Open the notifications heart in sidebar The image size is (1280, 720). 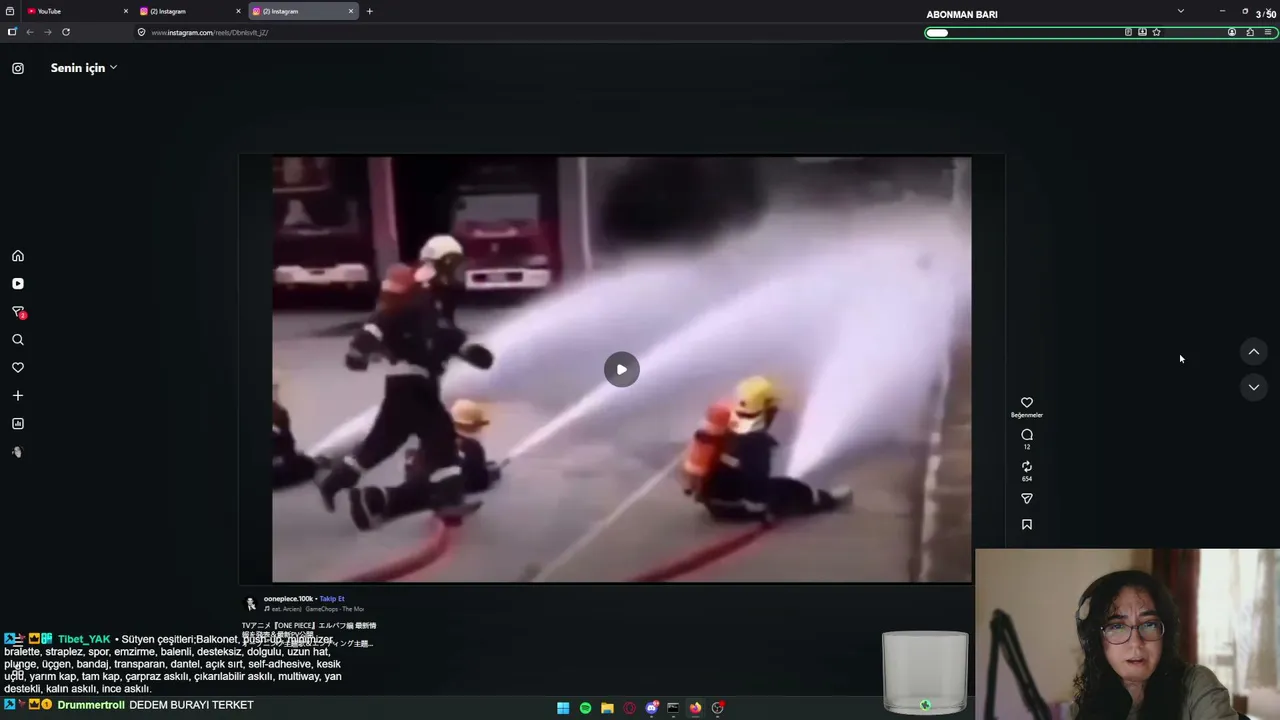click(x=18, y=368)
